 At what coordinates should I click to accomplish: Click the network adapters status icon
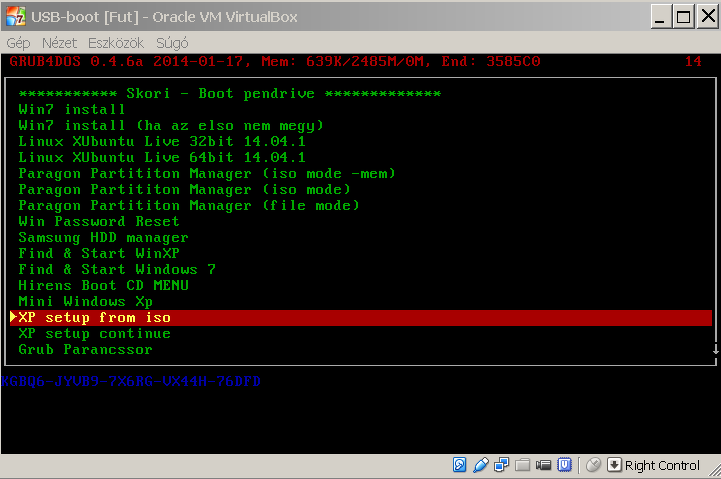pyautogui.click(x=501, y=465)
